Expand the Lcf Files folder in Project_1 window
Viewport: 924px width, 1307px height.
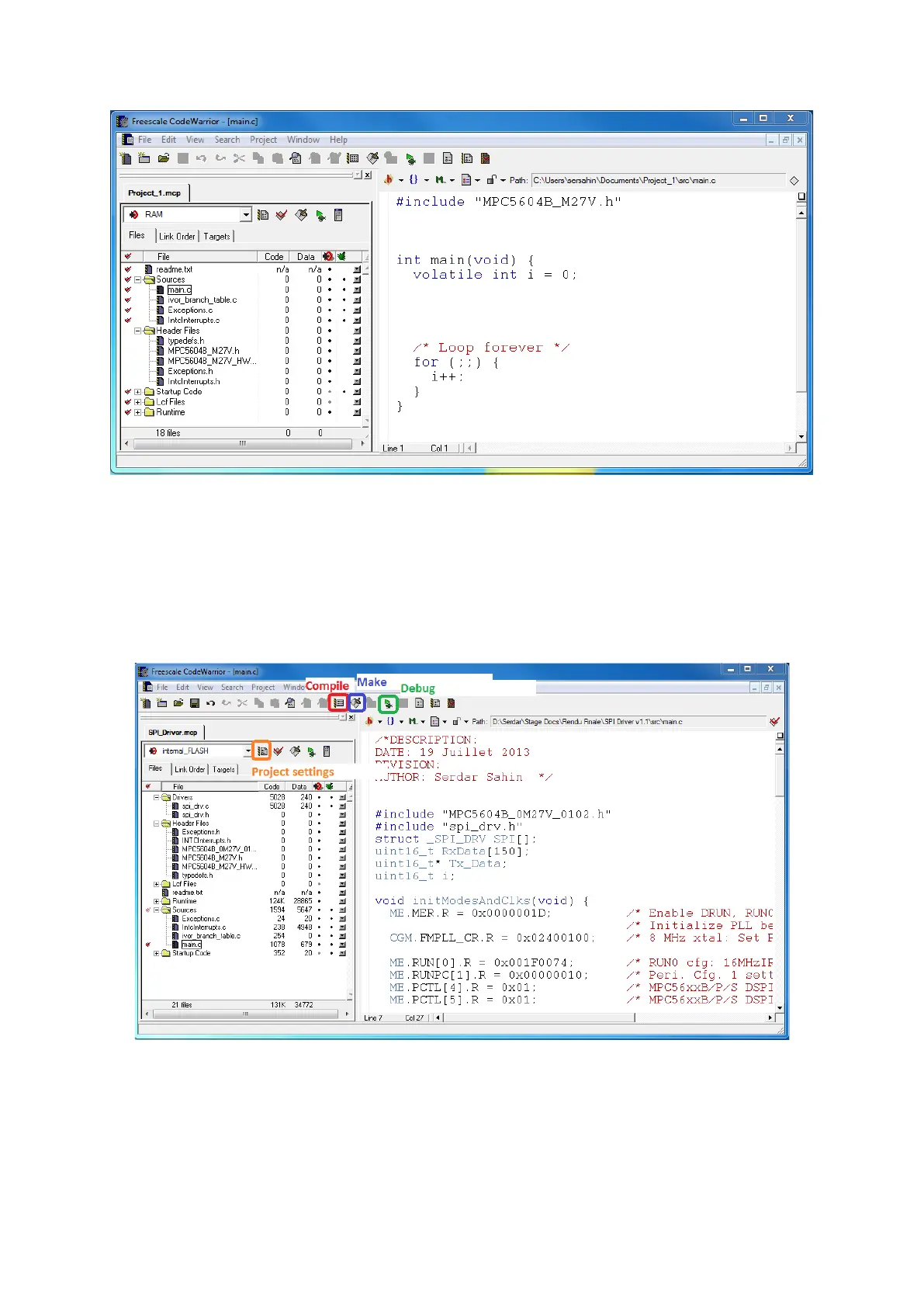pyautogui.click(x=138, y=402)
